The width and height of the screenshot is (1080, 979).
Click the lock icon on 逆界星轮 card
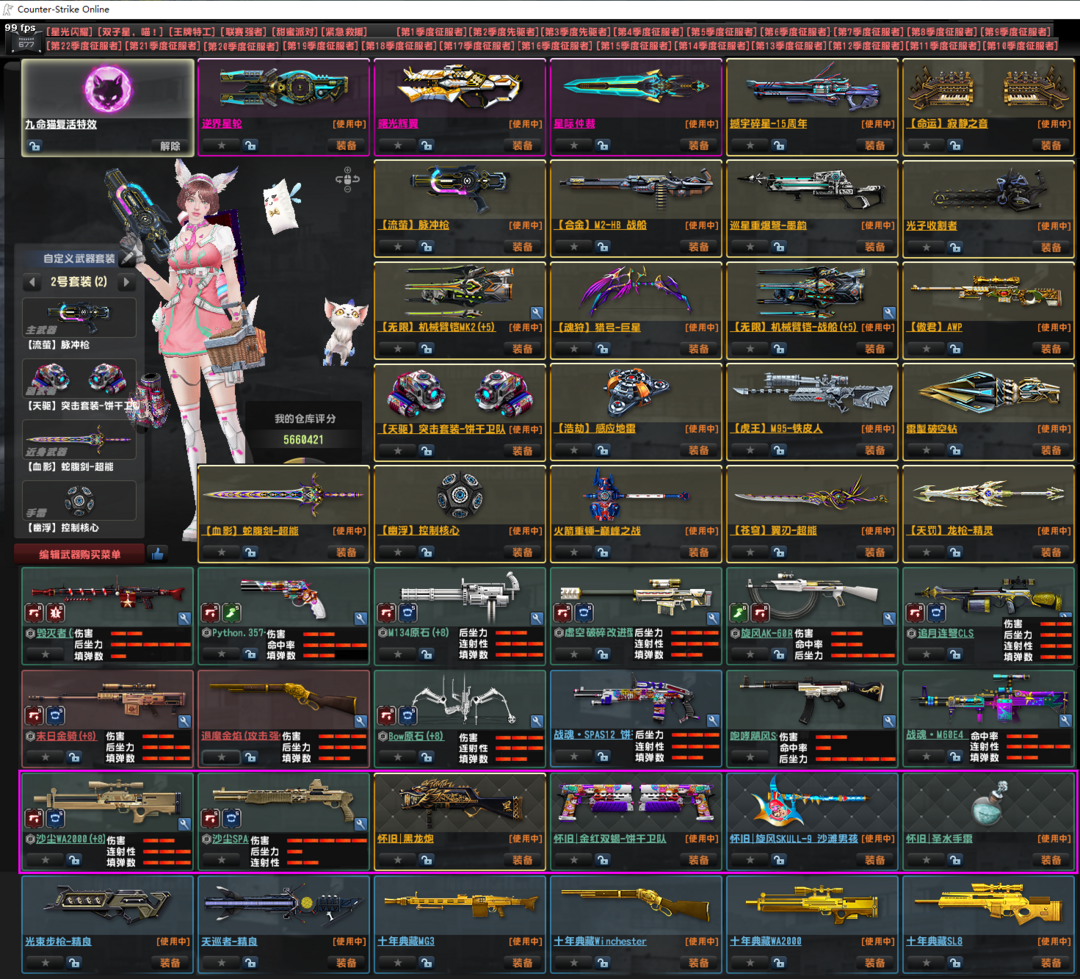click(x=251, y=145)
